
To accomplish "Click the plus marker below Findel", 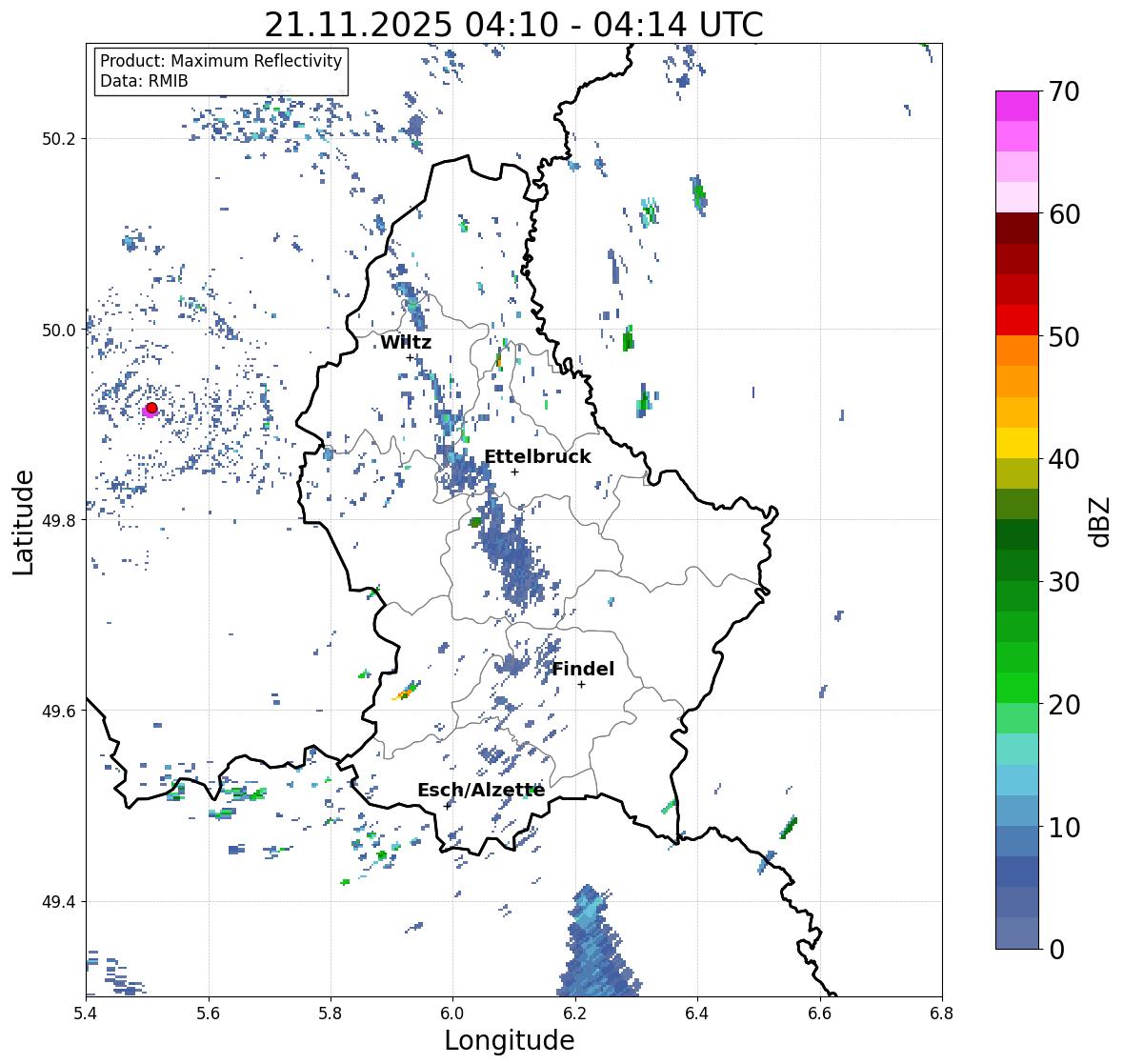I will click(x=582, y=685).
